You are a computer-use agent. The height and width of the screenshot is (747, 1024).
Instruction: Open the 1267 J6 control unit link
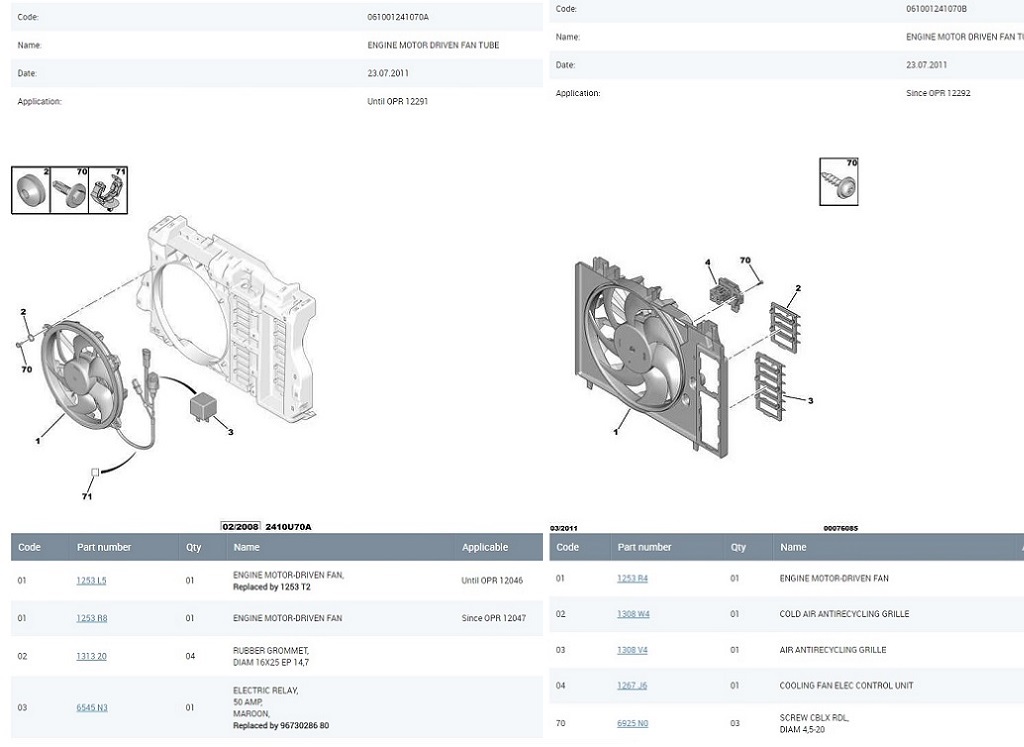[x=632, y=686]
